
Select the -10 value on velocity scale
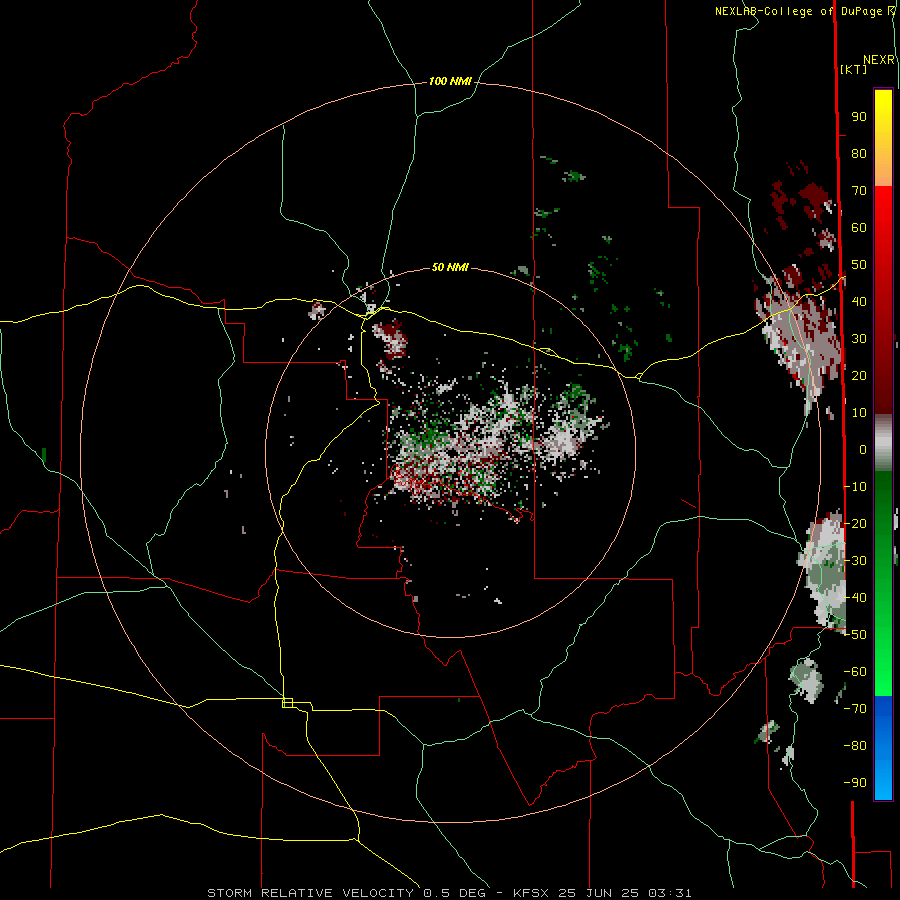click(855, 487)
